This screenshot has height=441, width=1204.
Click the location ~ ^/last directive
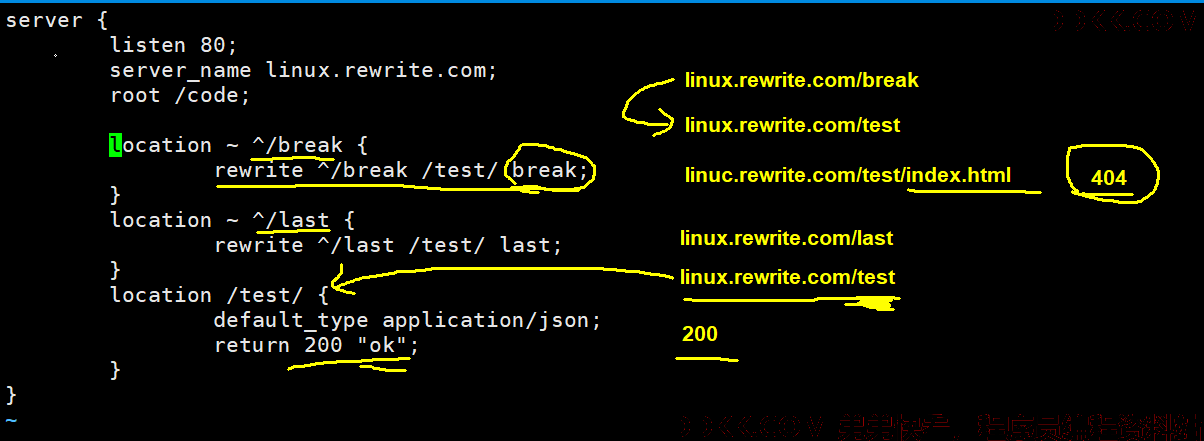pos(232,220)
